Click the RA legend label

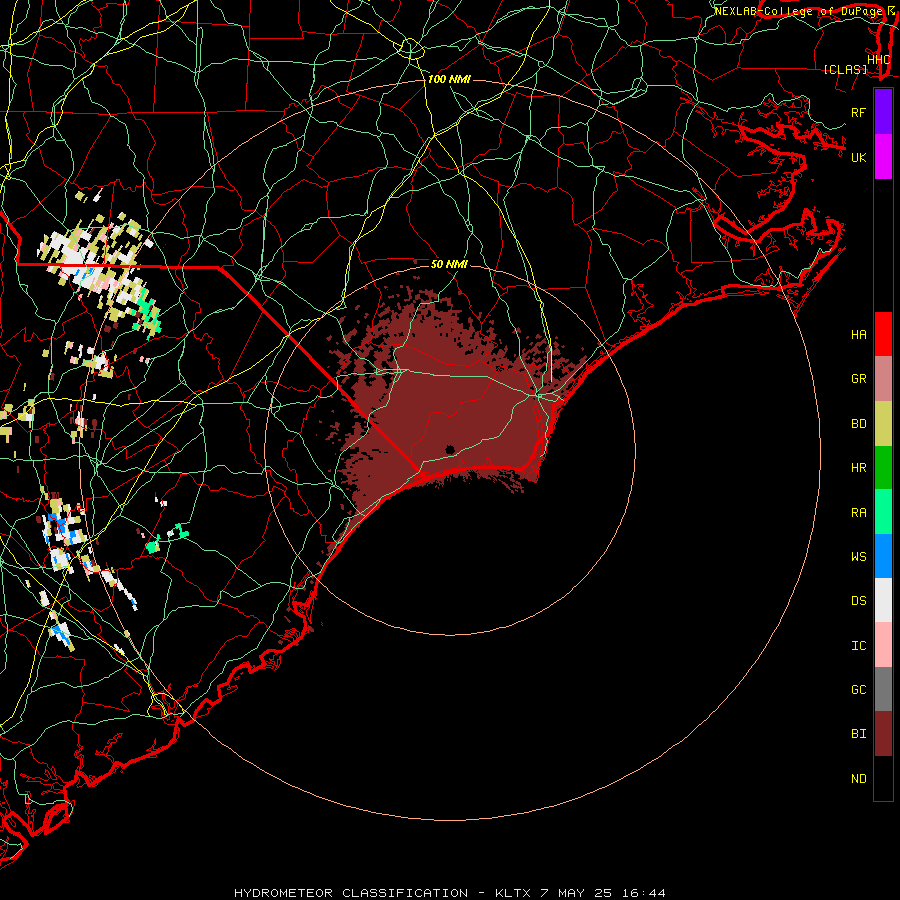(x=858, y=513)
